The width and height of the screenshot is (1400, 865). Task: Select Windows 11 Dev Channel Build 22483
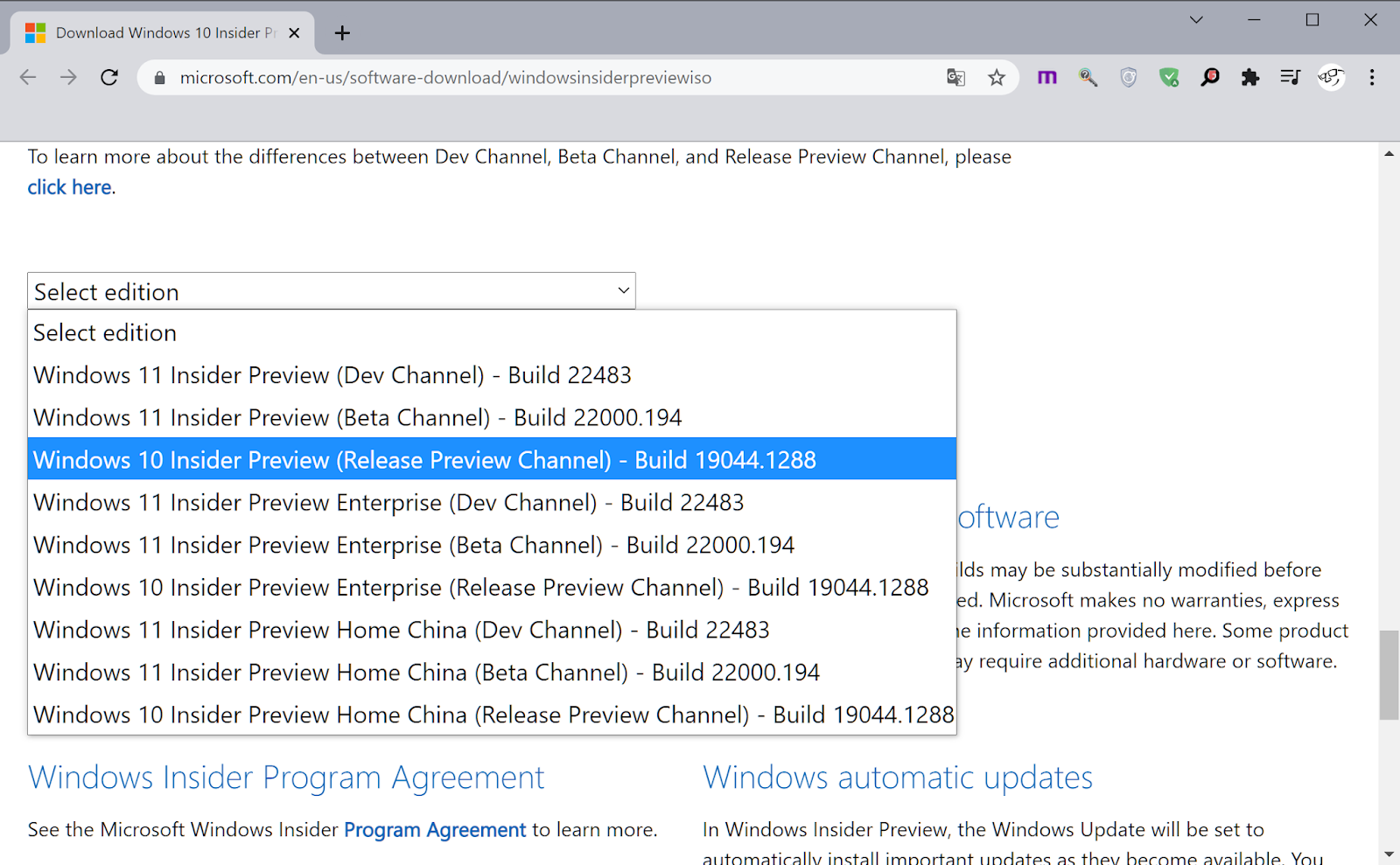(x=492, y=375)
